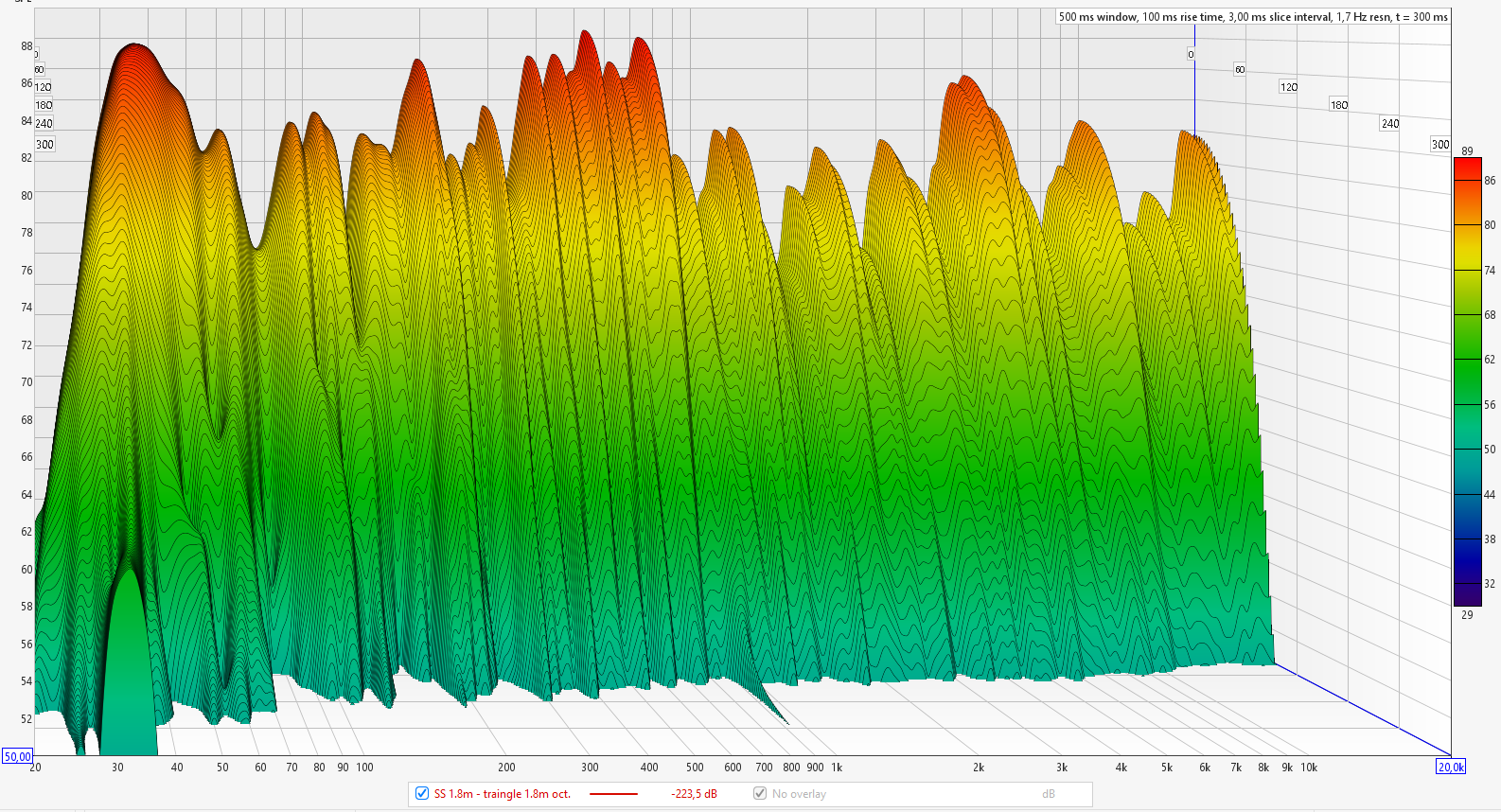Click the SS 1.8m measurement name label
The image size is (1501, 812).
click(x=502, y=794)
